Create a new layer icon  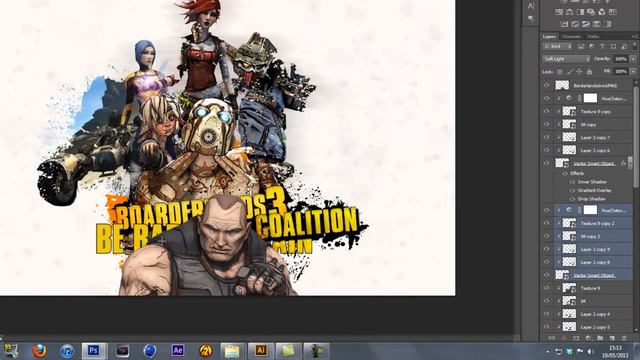[x=612, y=338]
